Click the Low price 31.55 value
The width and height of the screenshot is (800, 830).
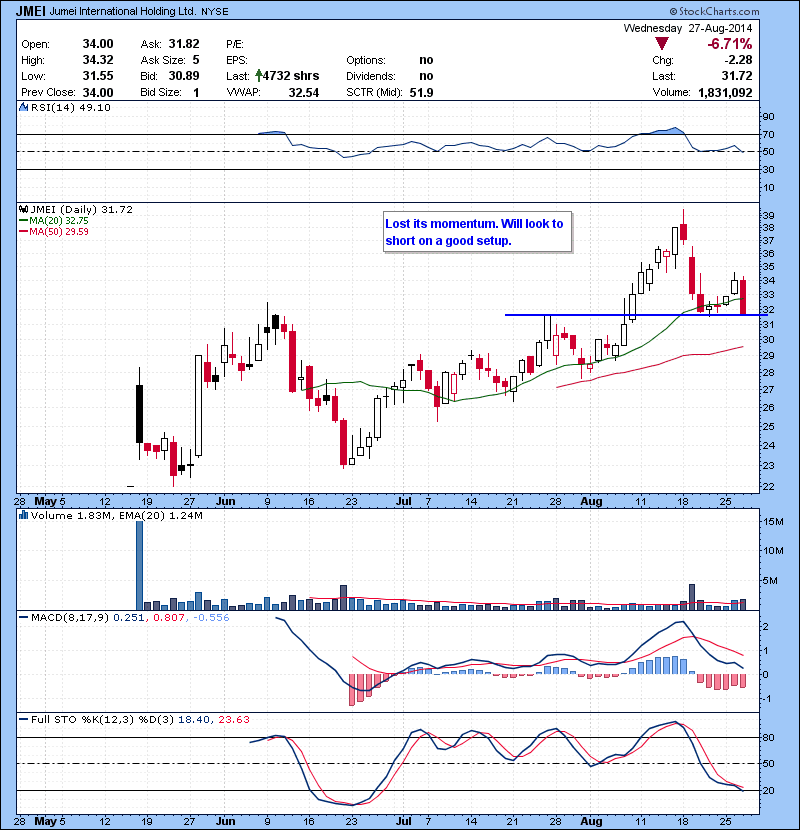tap(98, 76)
